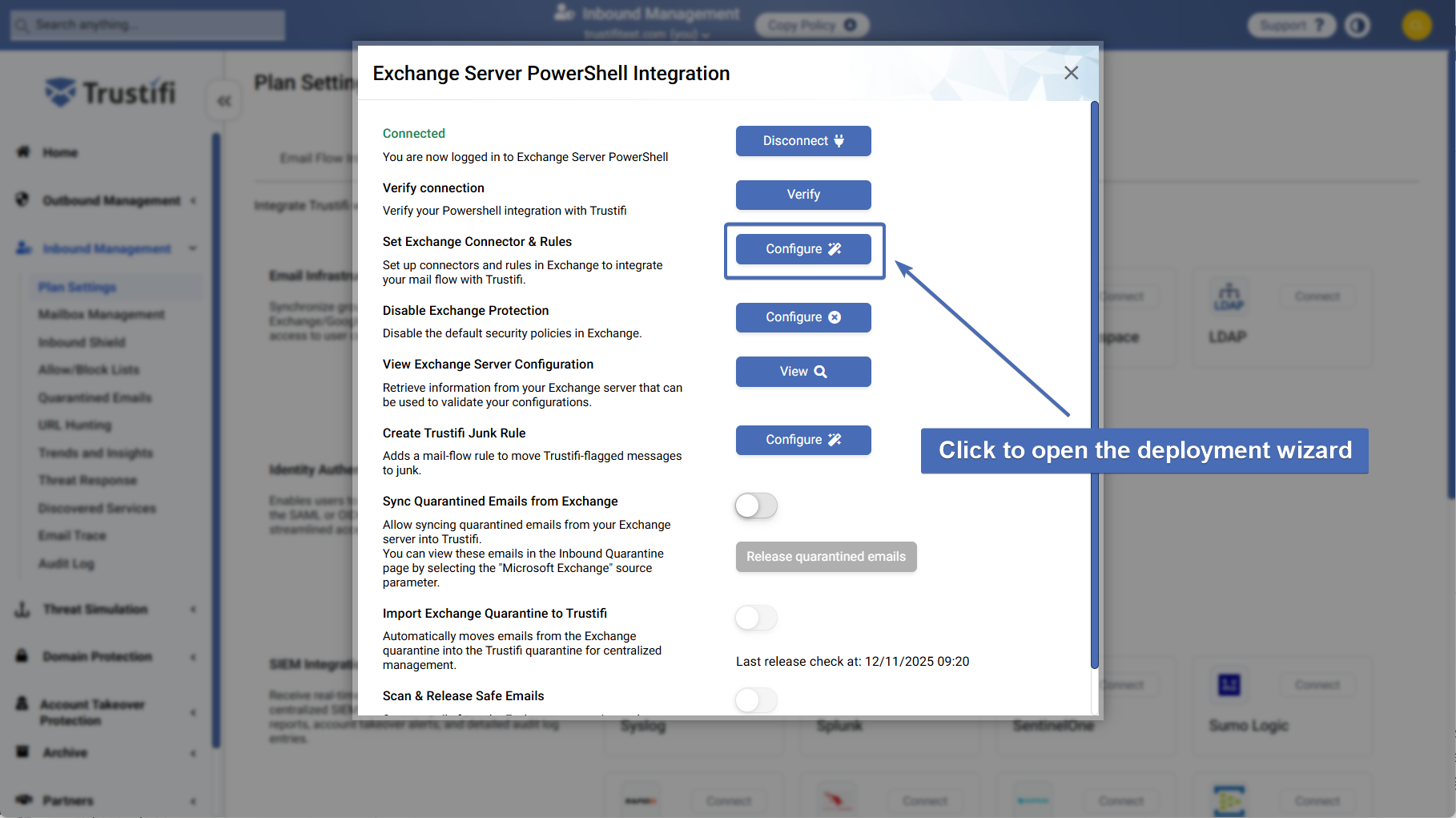
Task: Click the Copy Policy button
Action: click(x=812, y=26)
